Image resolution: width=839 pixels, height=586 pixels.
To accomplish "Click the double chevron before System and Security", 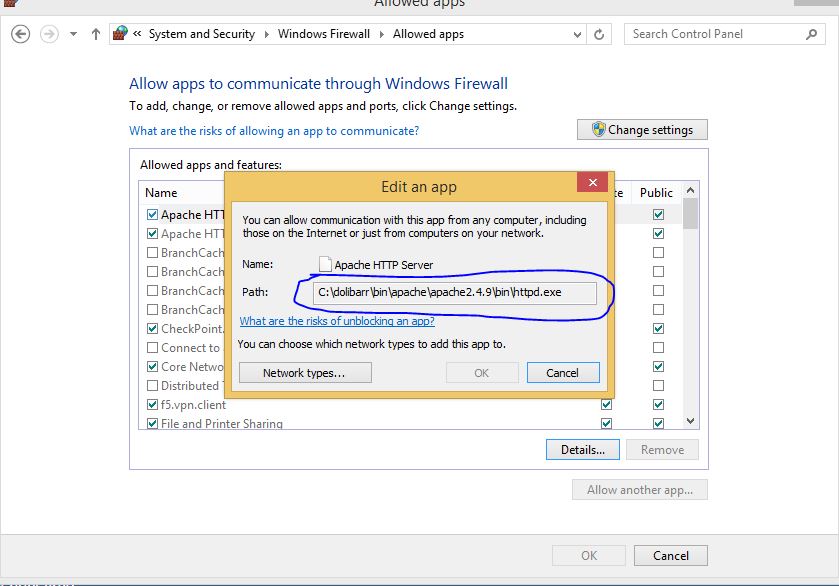I will [x=138, y=34].
